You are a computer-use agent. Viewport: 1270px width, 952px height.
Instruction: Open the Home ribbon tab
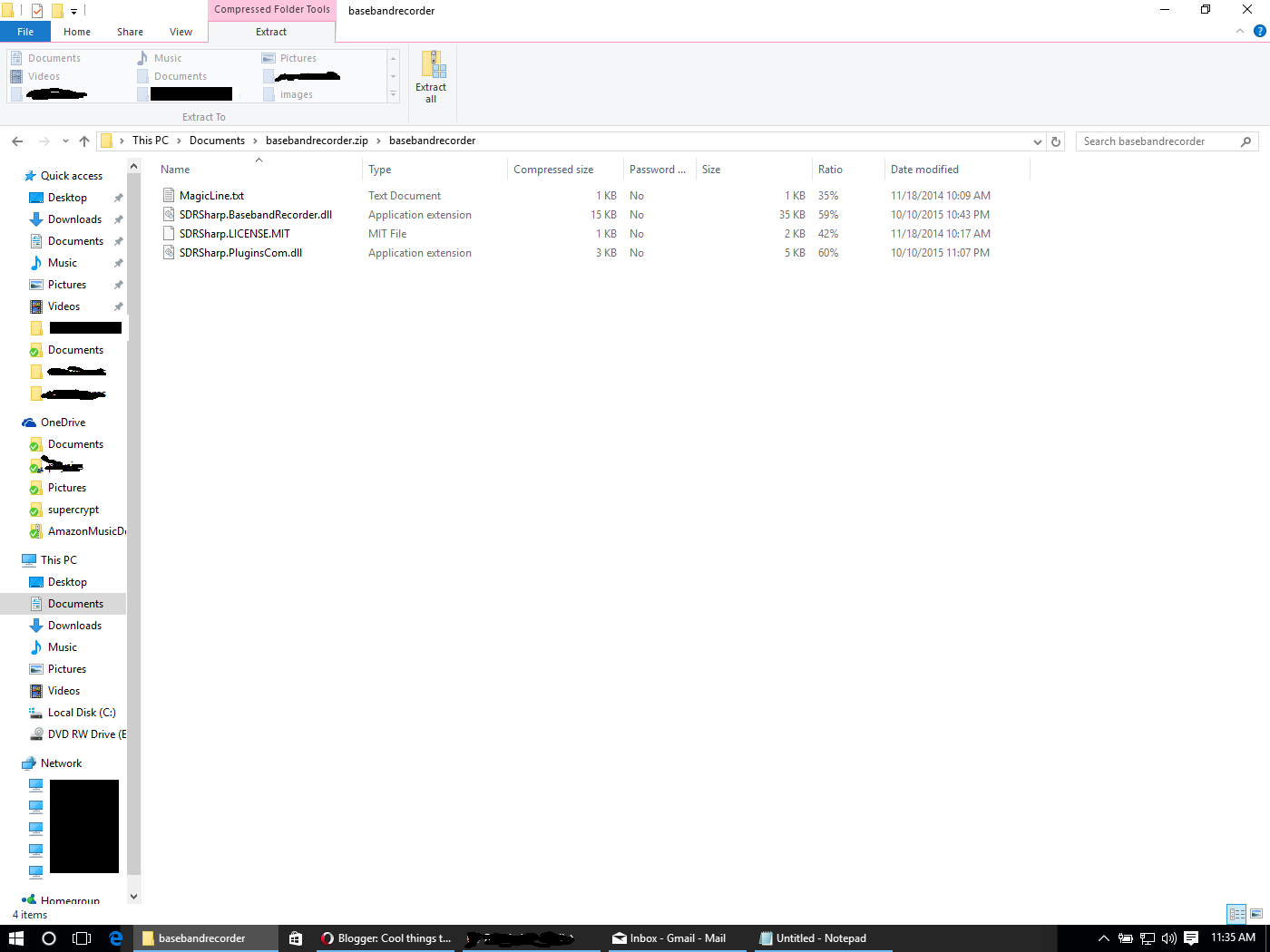[77, 32]
